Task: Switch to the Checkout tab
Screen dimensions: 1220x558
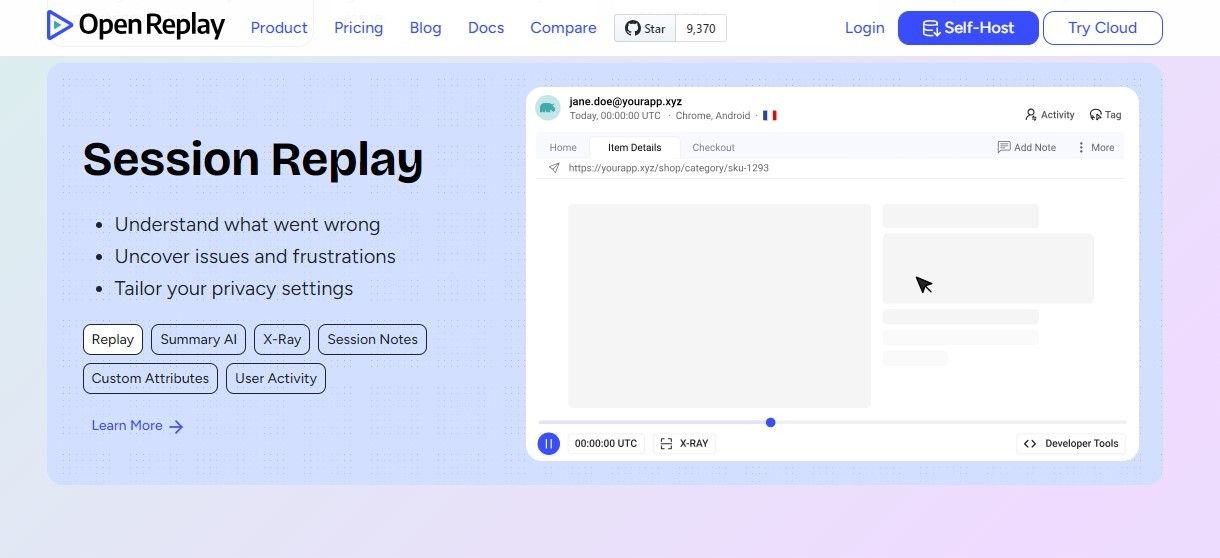Action: (x=713, y=147)
